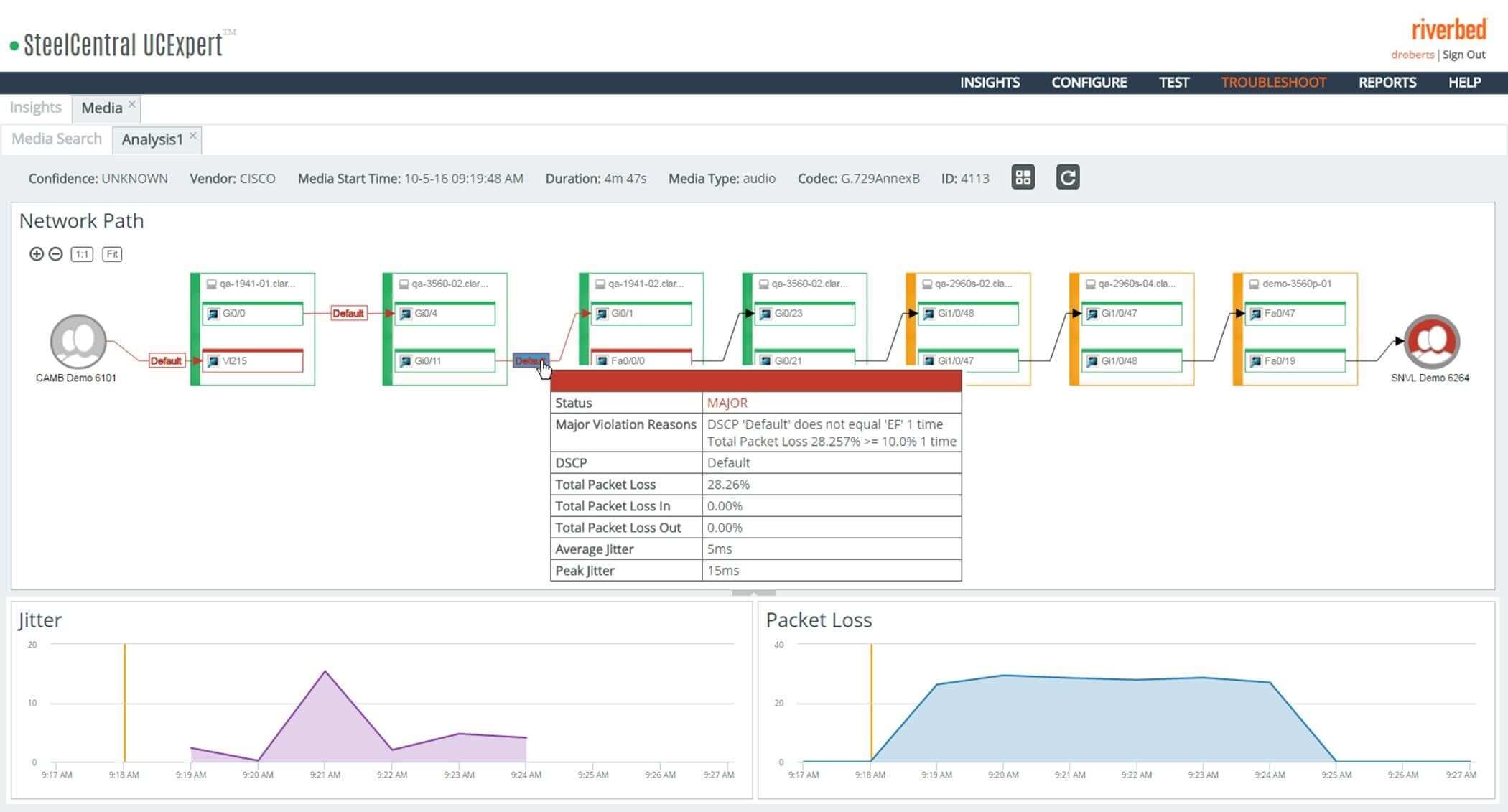Reset network path to 1:1 scale
1508x812 pixels.
[x=82, y=254]
